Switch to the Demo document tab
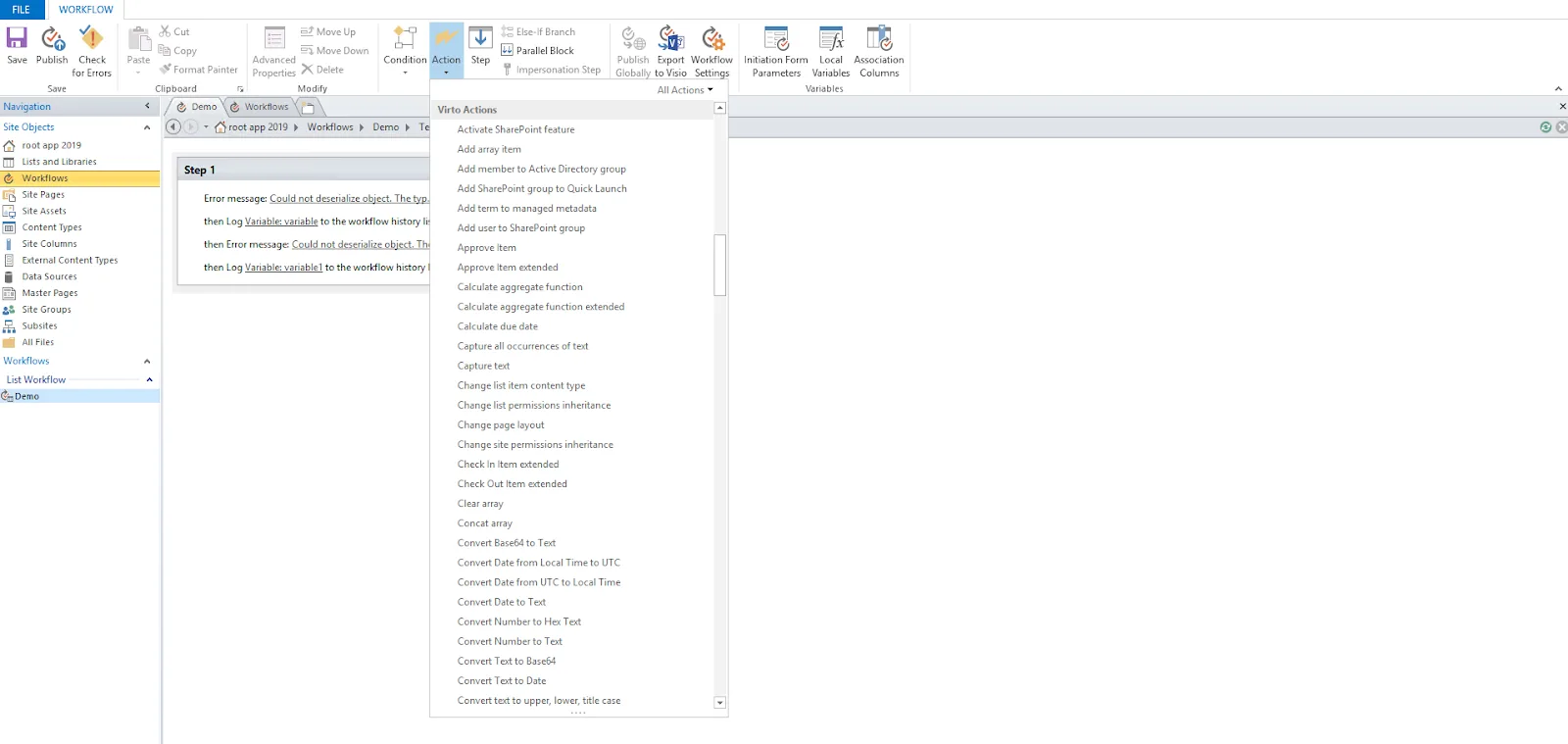The image size is (1568, 744). pos(197,107)
